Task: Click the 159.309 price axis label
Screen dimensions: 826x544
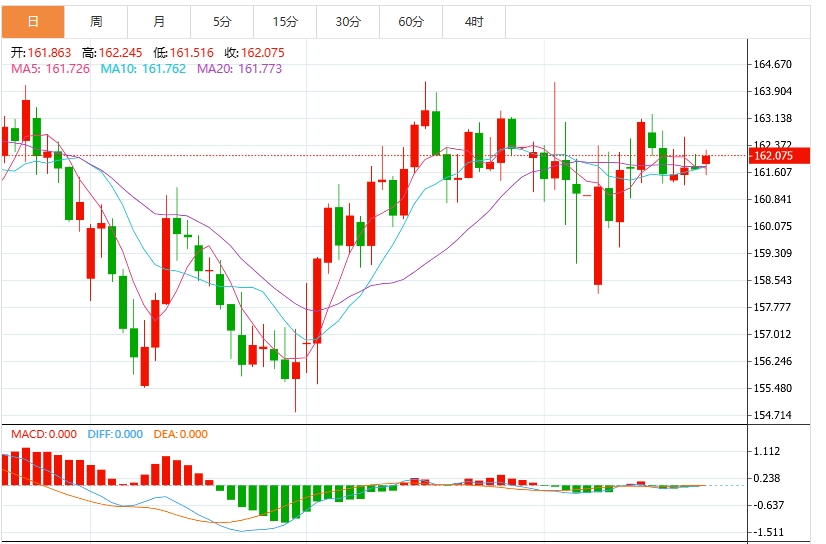Action: [x=772, y=253]
